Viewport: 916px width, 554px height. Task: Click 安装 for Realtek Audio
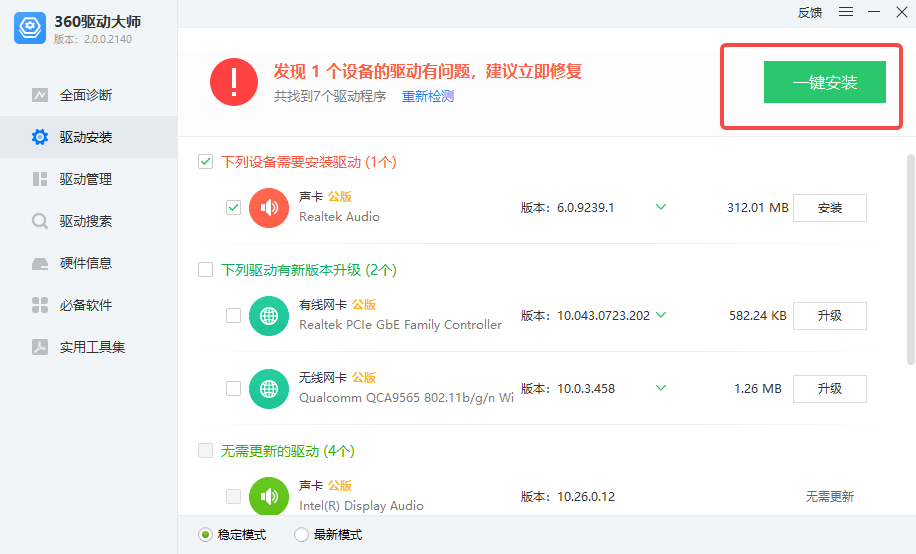830,208
